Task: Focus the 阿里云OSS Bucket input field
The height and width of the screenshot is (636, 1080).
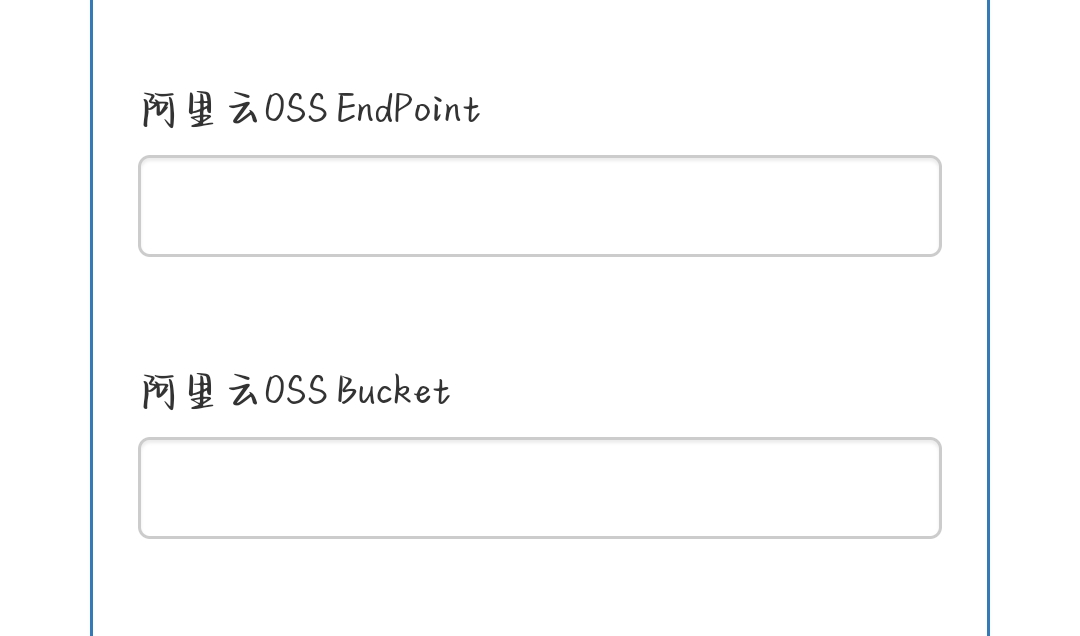Action: [539, 488]
